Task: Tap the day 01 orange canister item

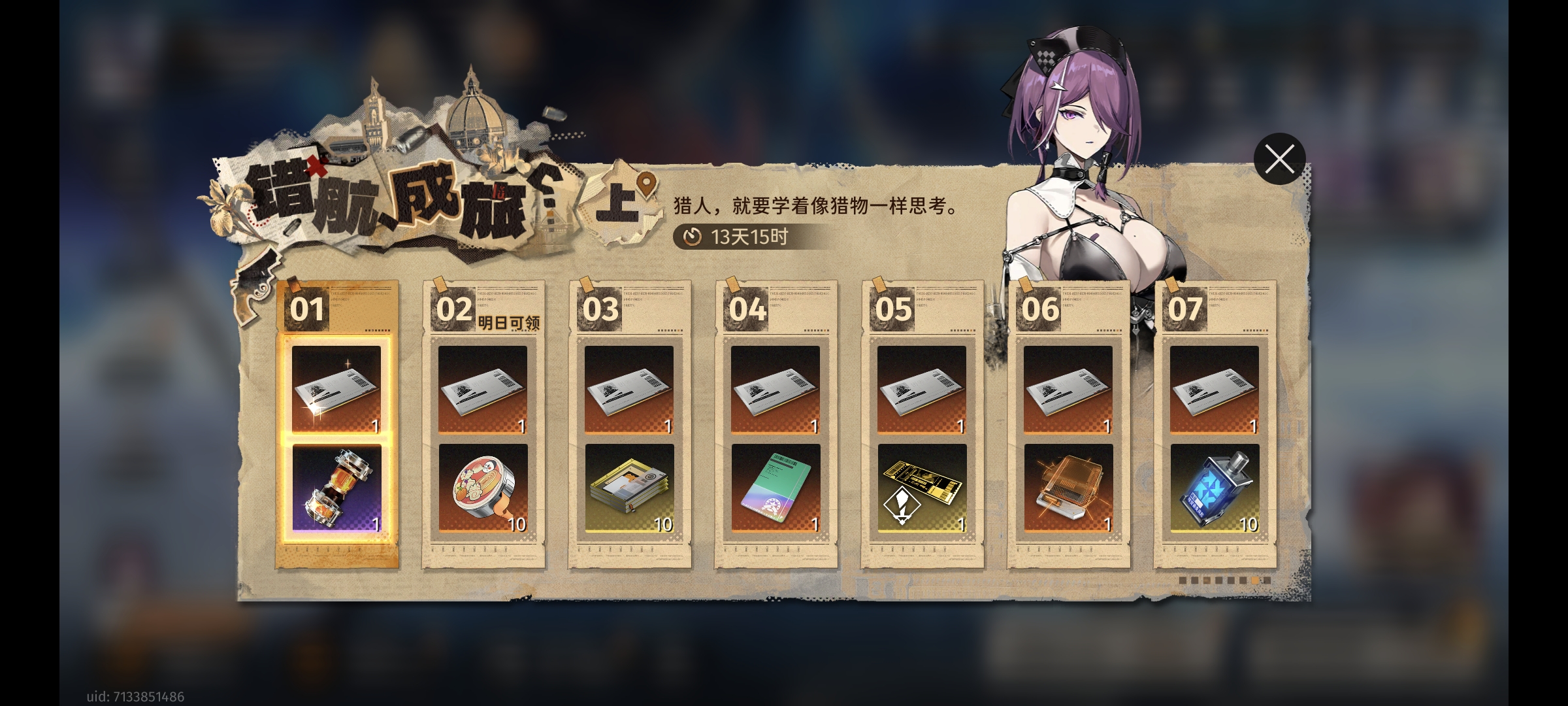Action: click(336, 488)
